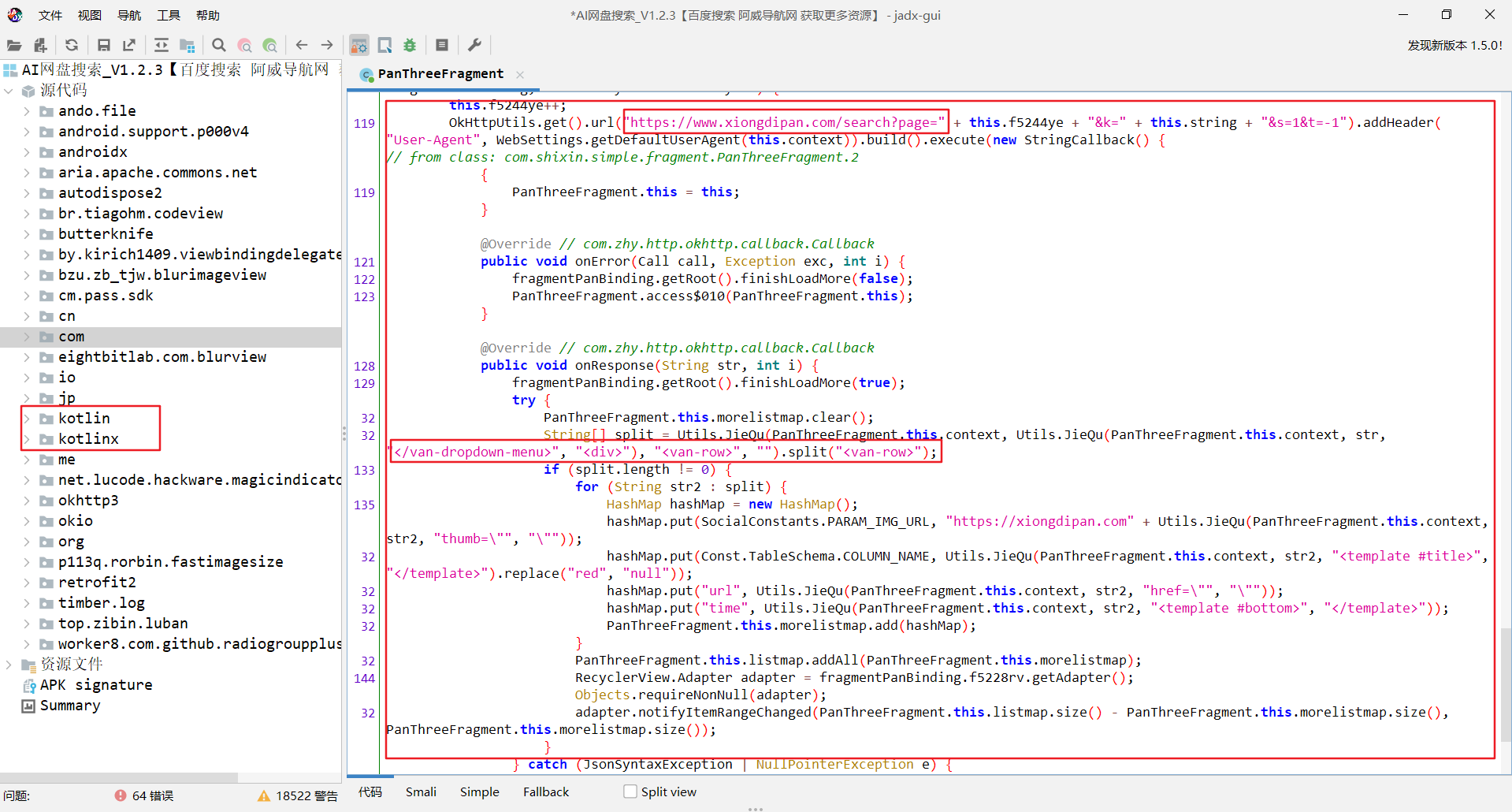Image resolution: width=1512 pixels, height=812 pixels.
Task: Click the code editor vertical scrollbar
Action: click(x=1506, y=684)
